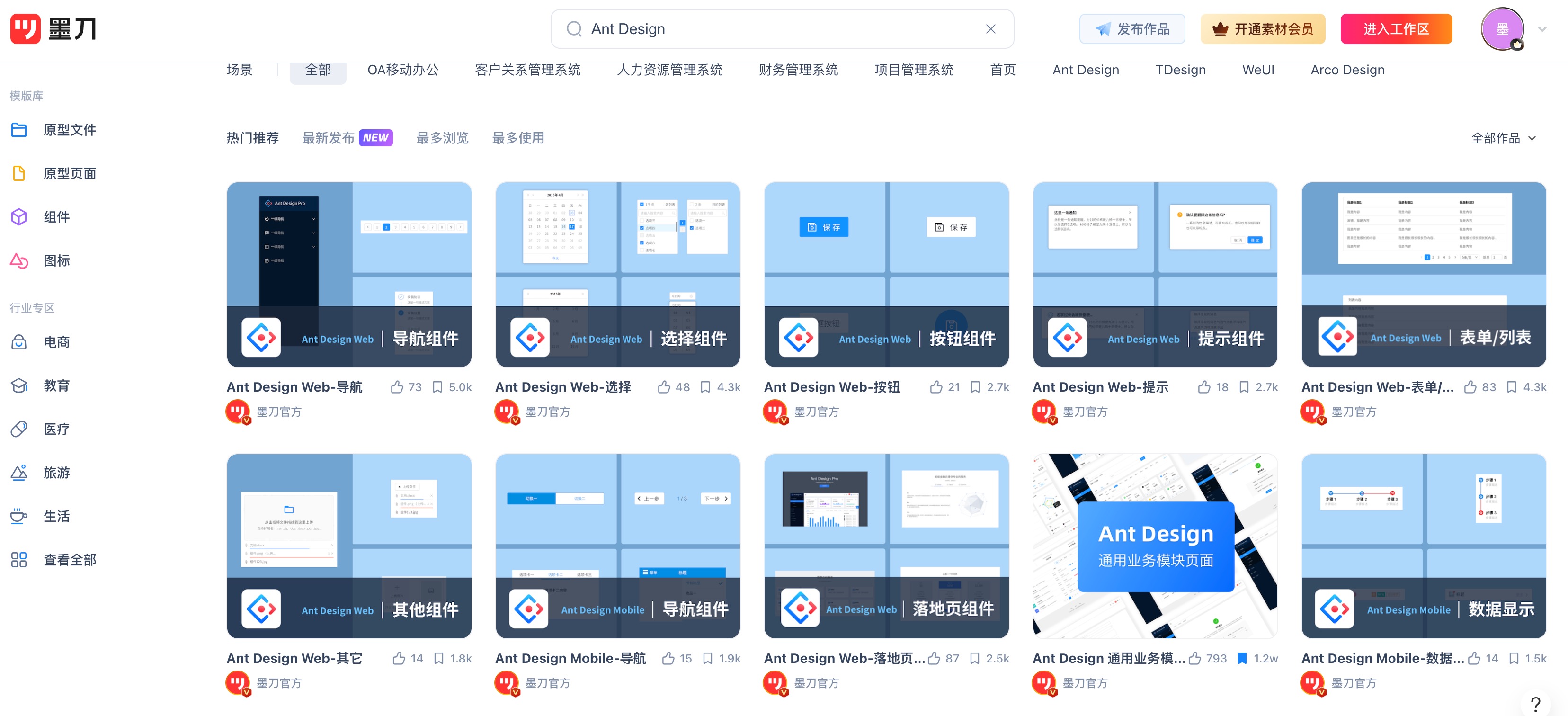
Task: Bookmark the Ant Design Web-其它 card
Action: (438, 659)
